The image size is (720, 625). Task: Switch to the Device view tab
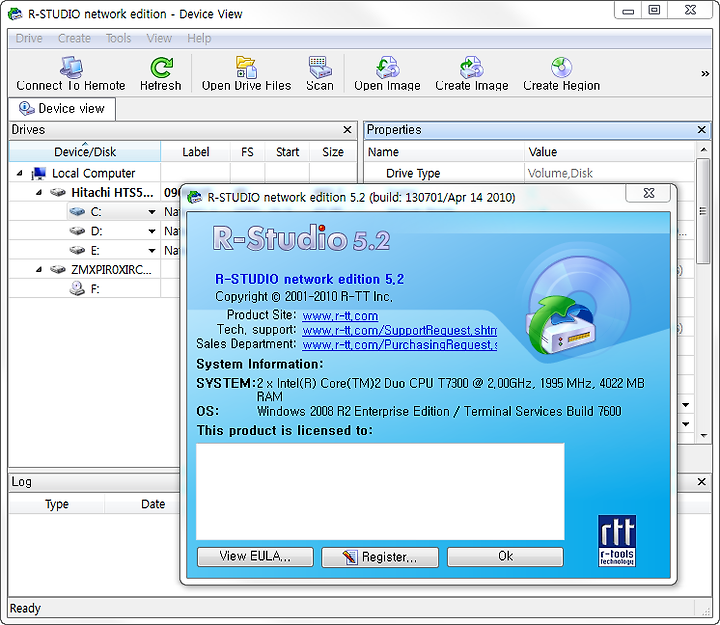coord(62,108)
